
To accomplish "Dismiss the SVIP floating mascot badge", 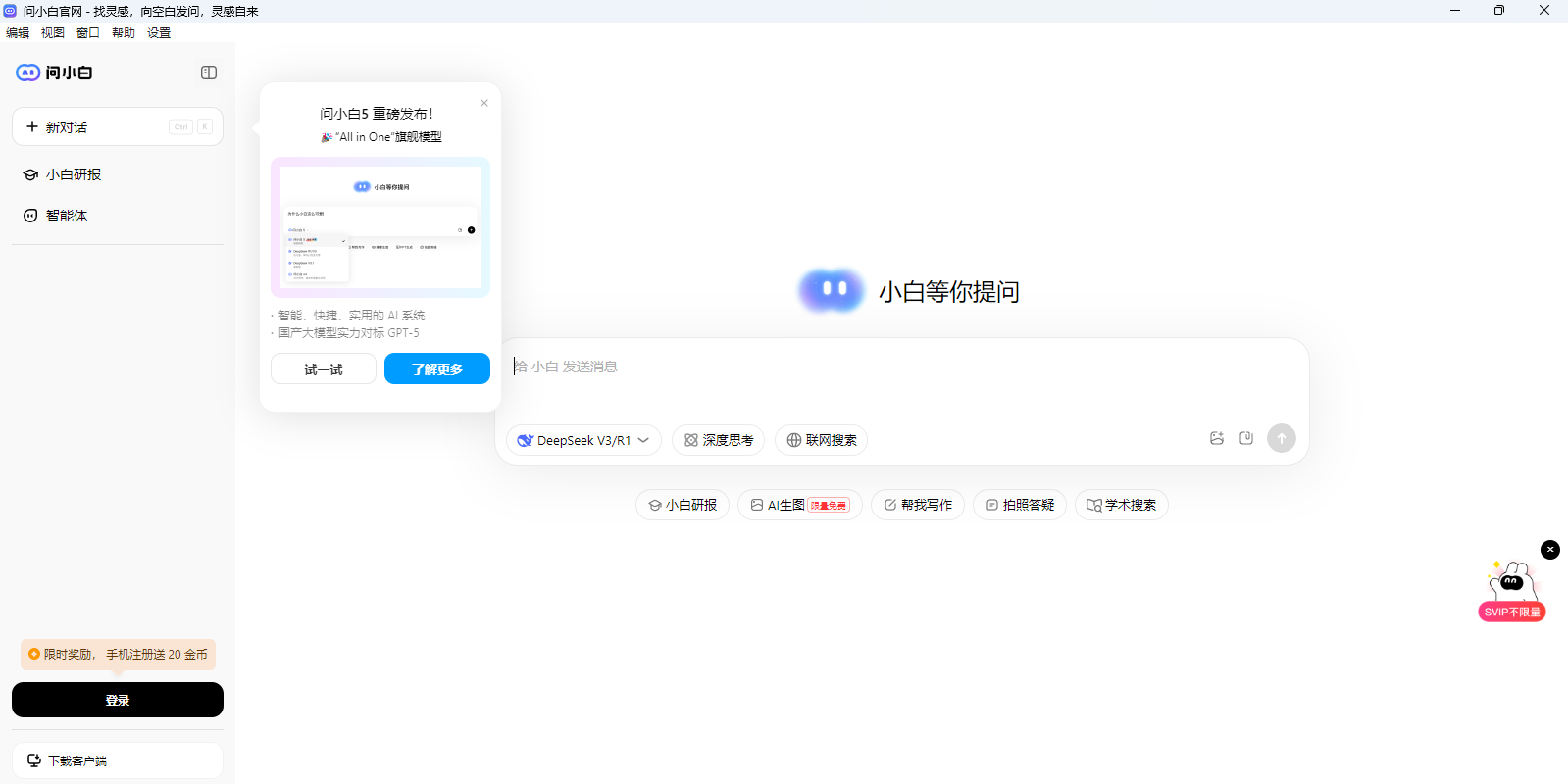I will pos(1549,550).
